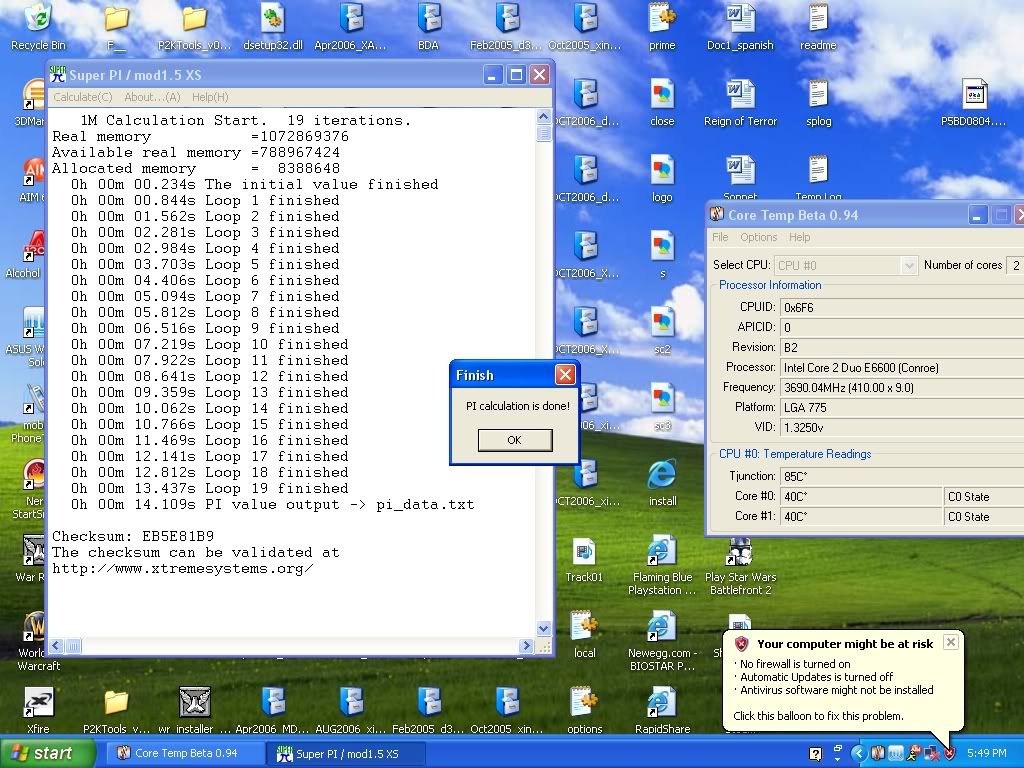The image size is (1024, 768).
Task: Click "Click this balloon to fix this problem" text
Action: (x=818, y=716)
